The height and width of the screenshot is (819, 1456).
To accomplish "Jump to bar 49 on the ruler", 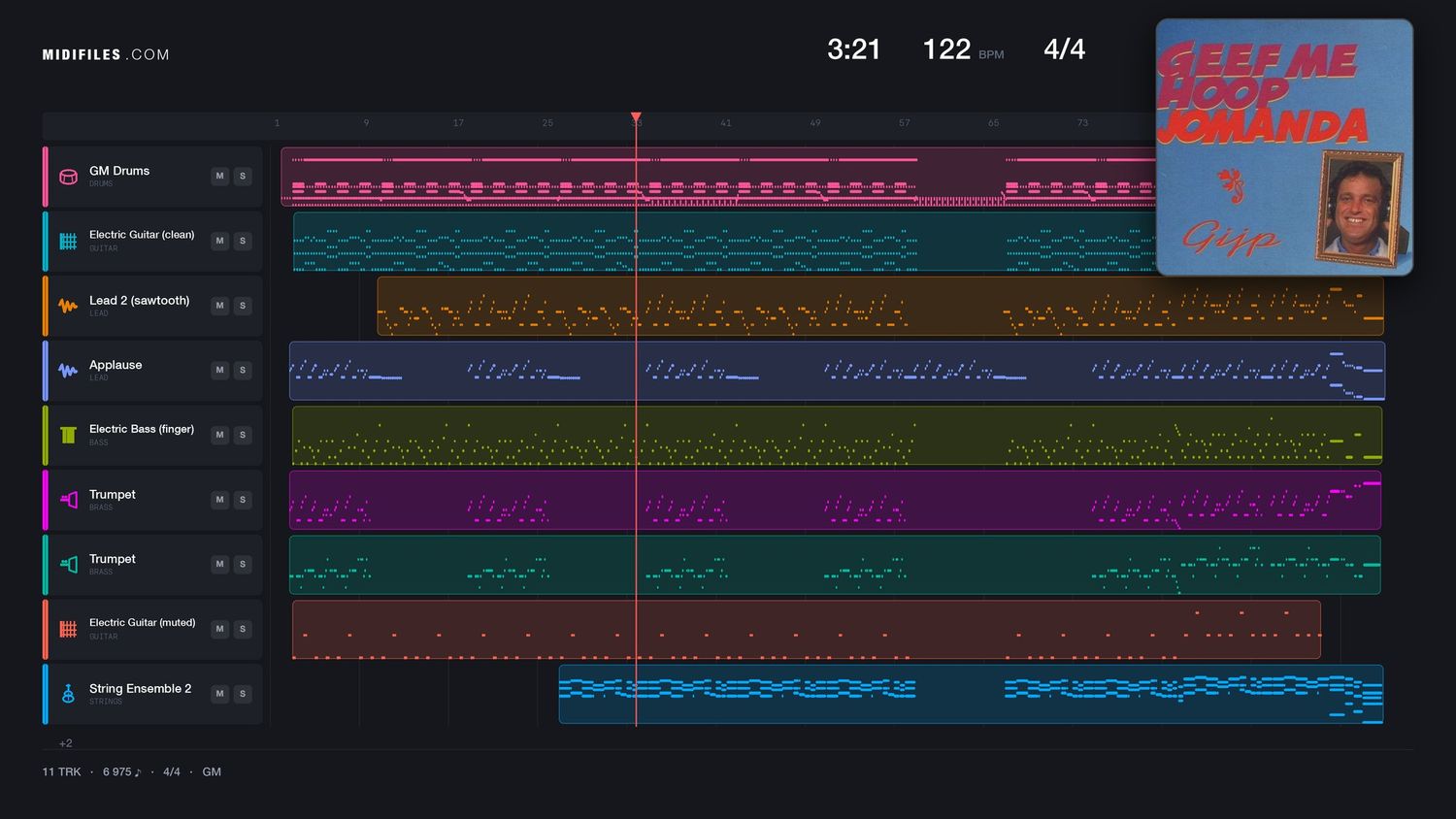I will 815,123.
